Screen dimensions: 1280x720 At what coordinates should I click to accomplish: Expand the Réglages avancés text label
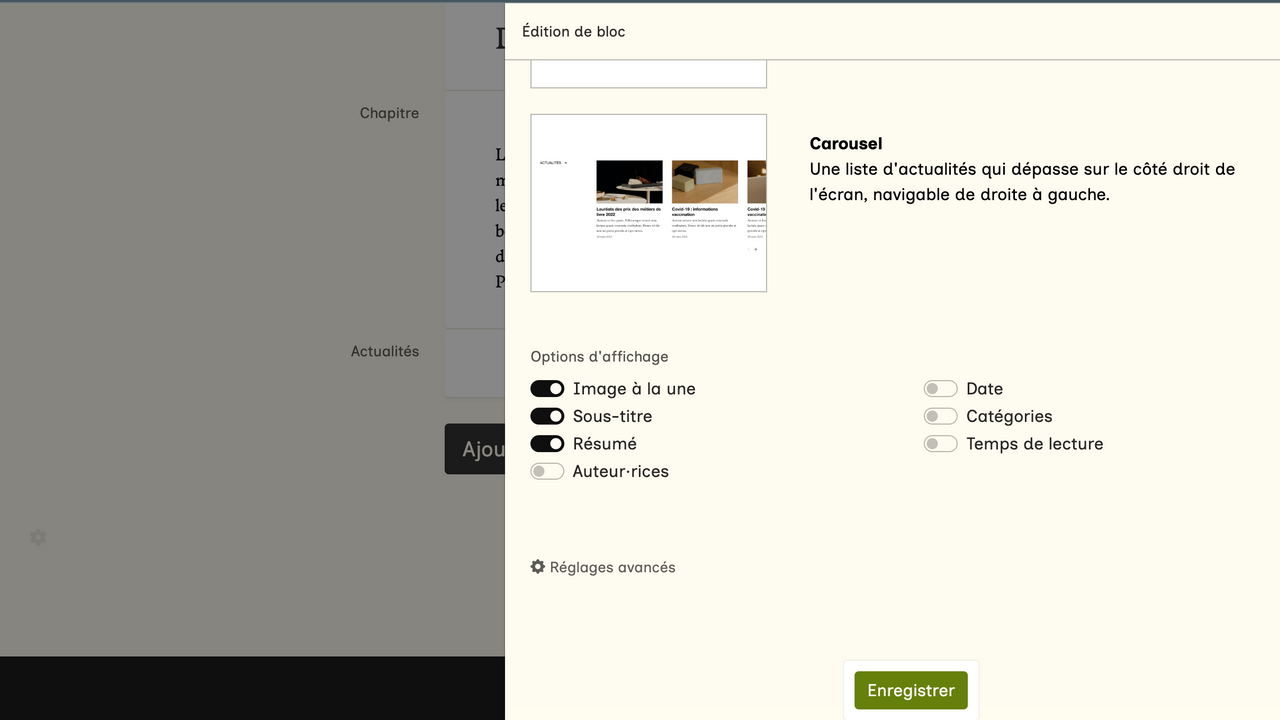pyautogui.click(x=612, y=567)
